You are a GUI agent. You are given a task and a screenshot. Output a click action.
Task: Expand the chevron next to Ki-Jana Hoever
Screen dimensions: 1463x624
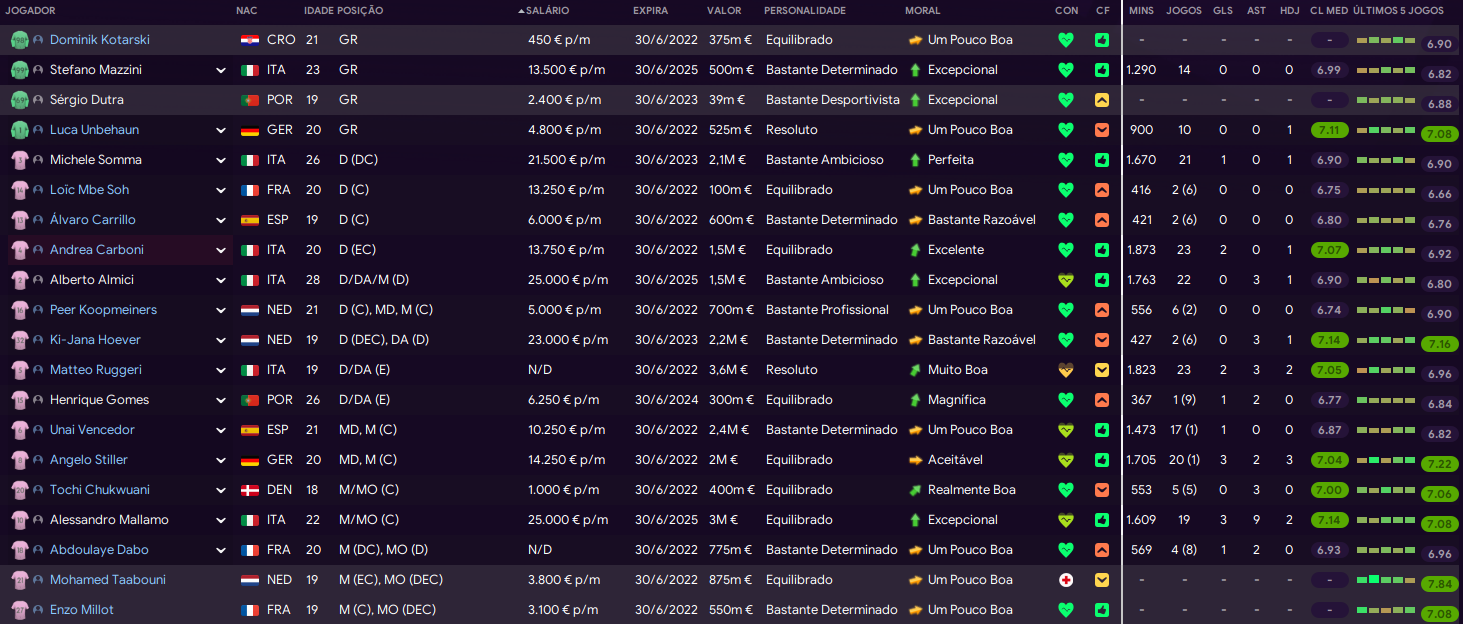coord(221,340)
